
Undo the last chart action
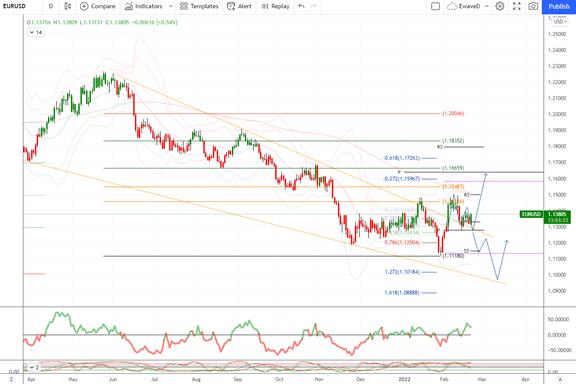(x=302, y=6)
